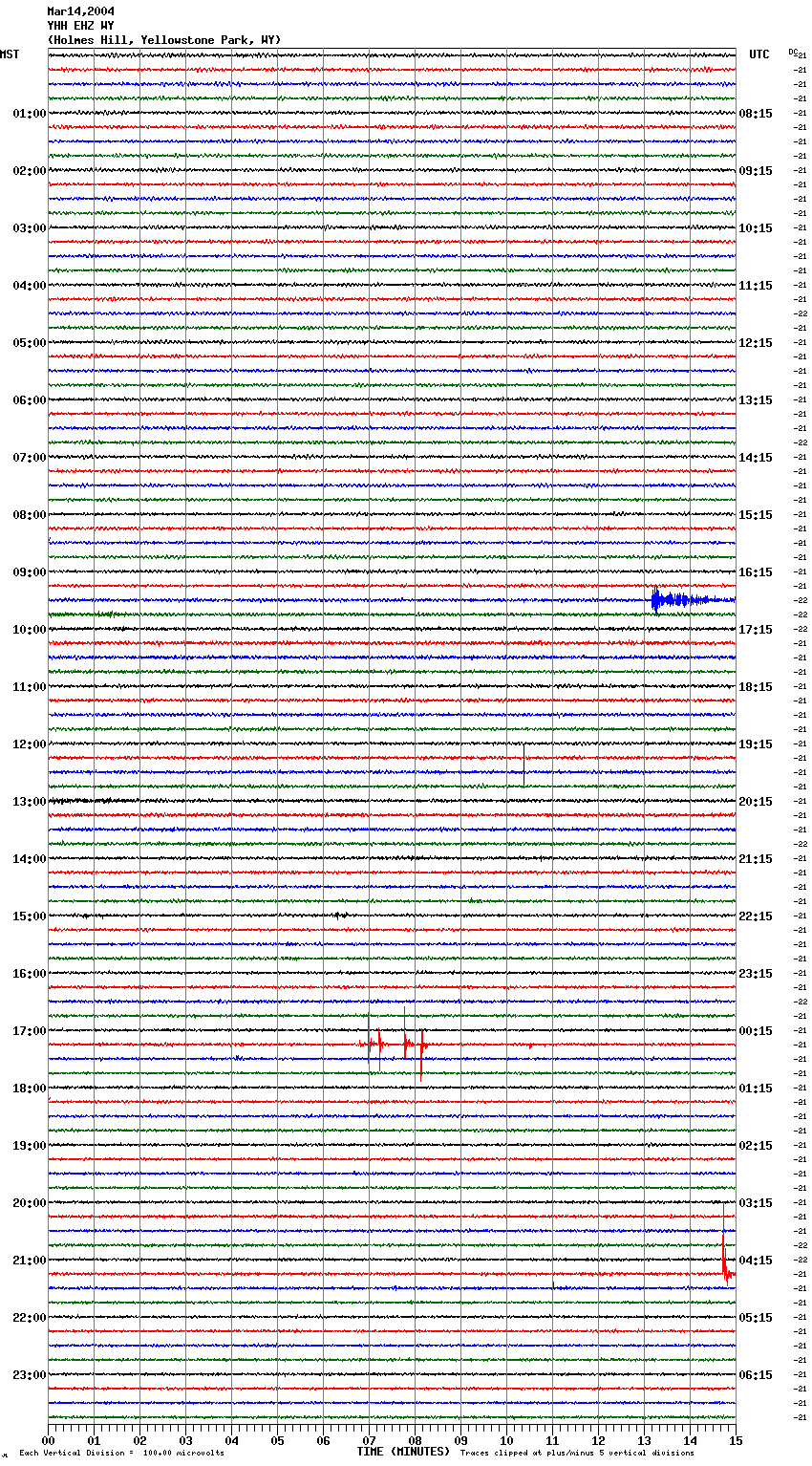The height and width of the screenshot is (1466, 812).
Task: Click the "16:00" MST label
Action: [29, 974]
